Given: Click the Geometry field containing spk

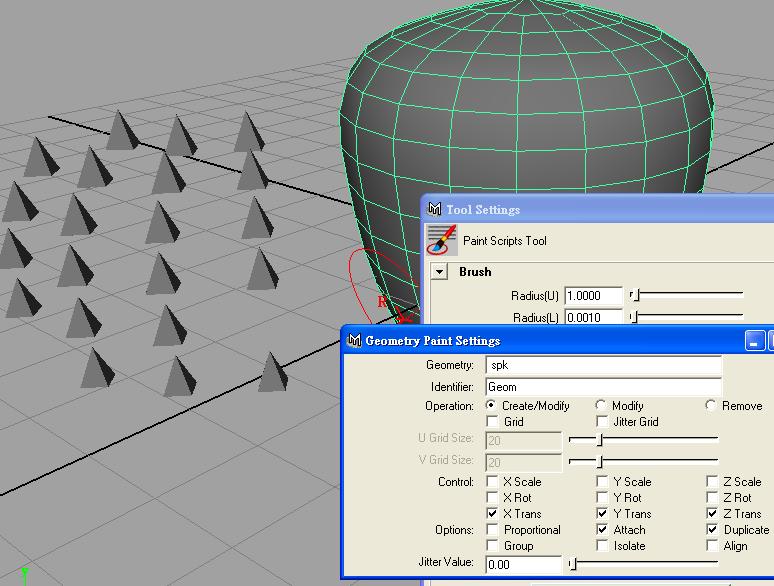Looking at the screenshot, I should tap(603, 365).
